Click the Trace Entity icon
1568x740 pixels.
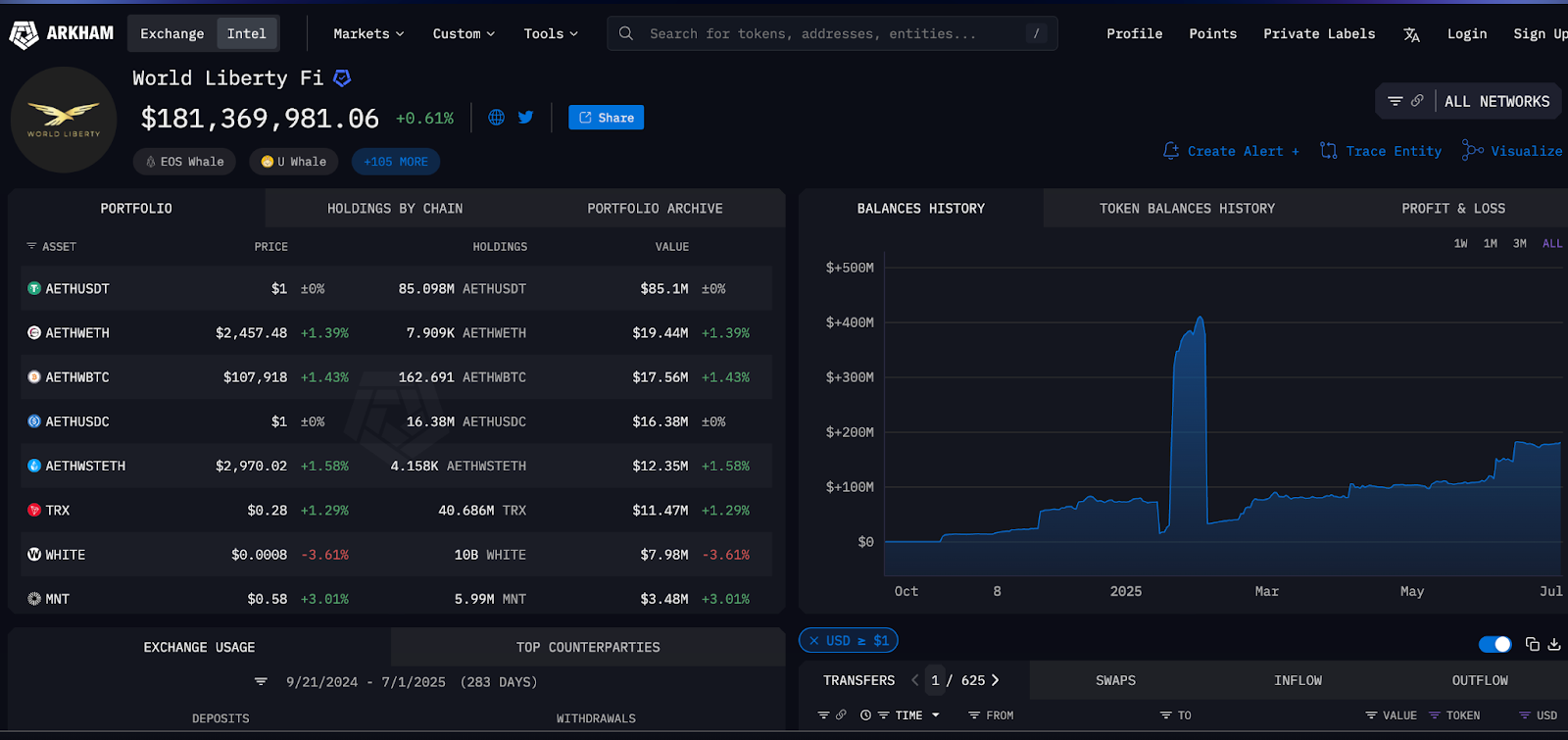[x=1329, y=151]
